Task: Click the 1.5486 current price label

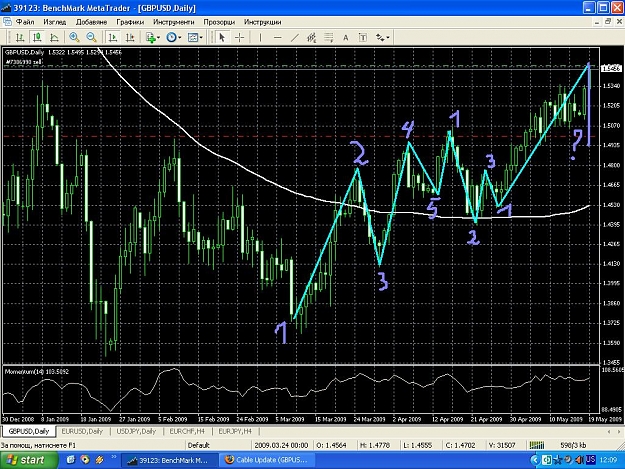Action: (611, 69)
